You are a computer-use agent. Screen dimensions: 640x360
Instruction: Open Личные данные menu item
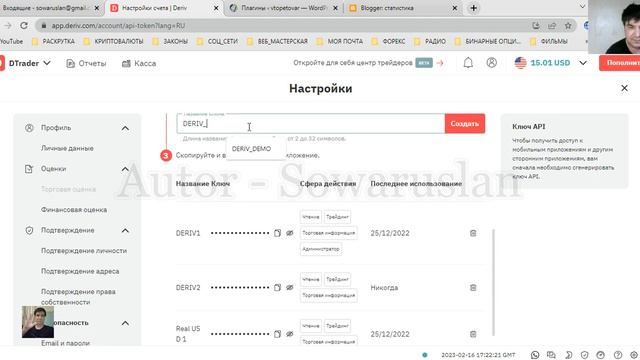coord(67,148)
